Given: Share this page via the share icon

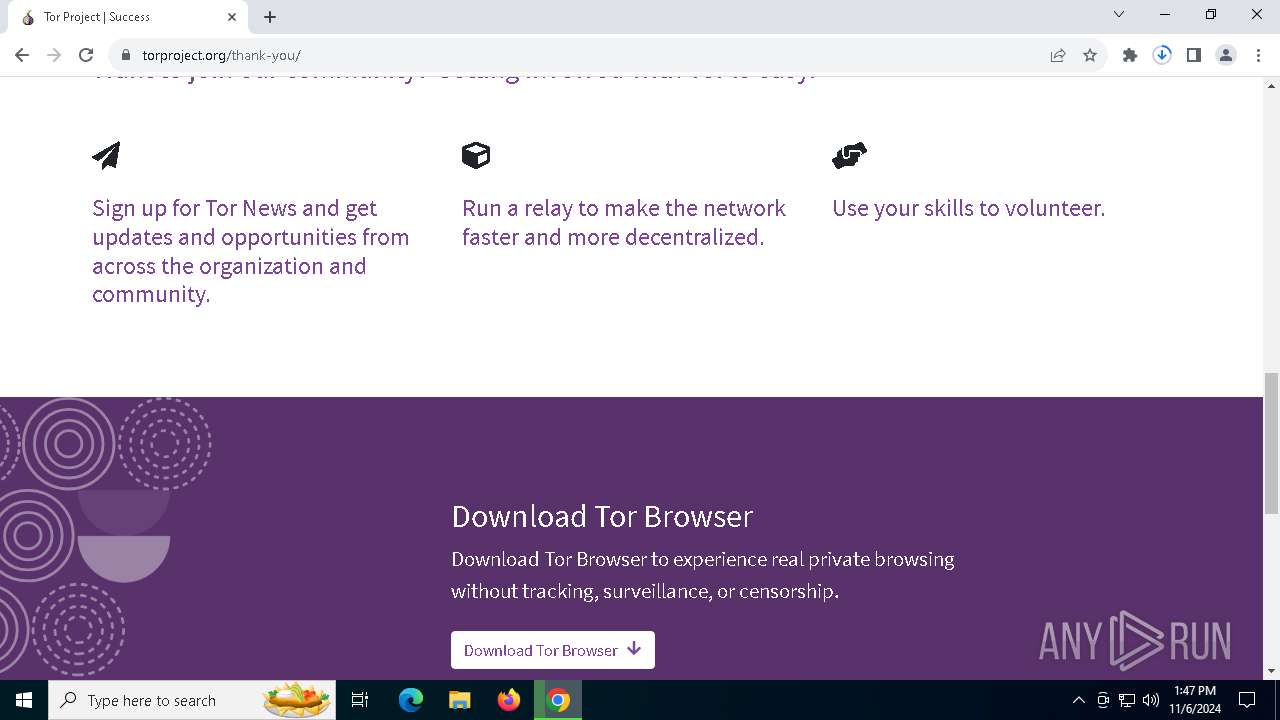Looking at the screenshot, I should 1058,55.
